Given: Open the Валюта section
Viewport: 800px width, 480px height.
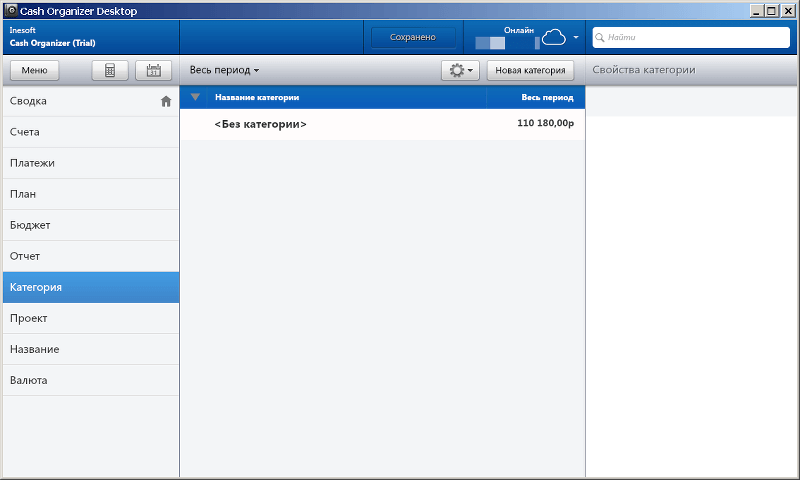Looking at the screenshot, I should click(91, 381).
